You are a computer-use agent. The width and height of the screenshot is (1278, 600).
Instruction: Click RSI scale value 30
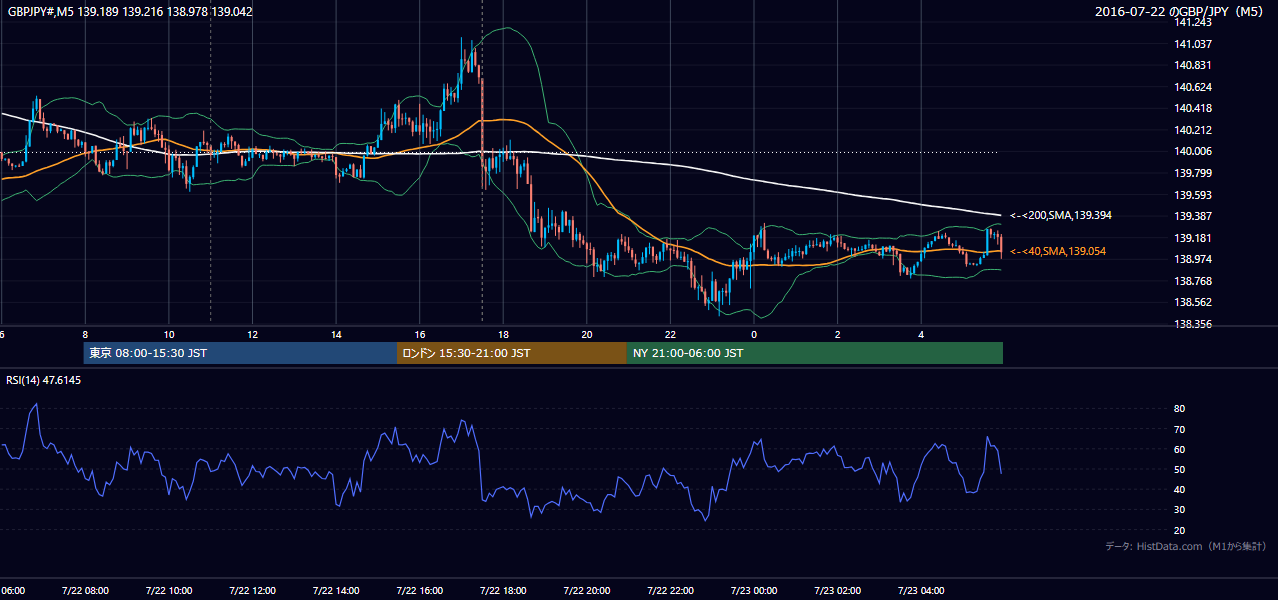pyautogui.click(x=1179, y=509)
